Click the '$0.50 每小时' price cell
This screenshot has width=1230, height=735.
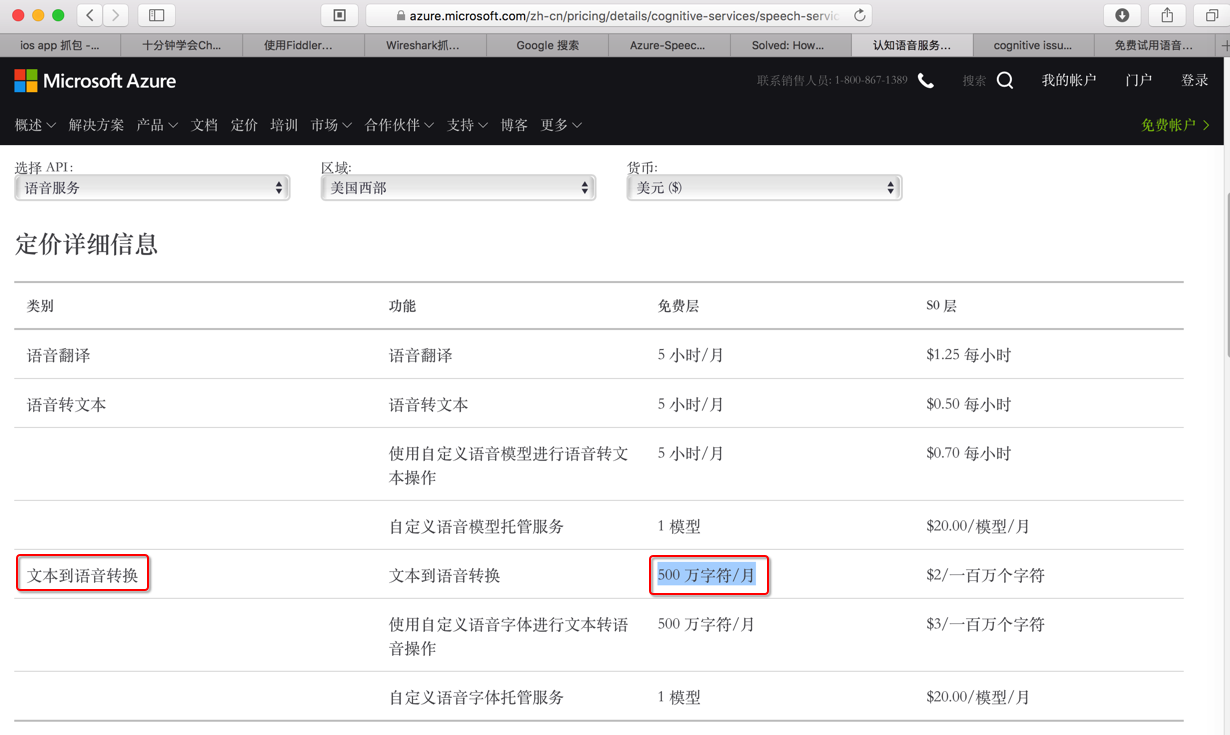coord(968,405)
